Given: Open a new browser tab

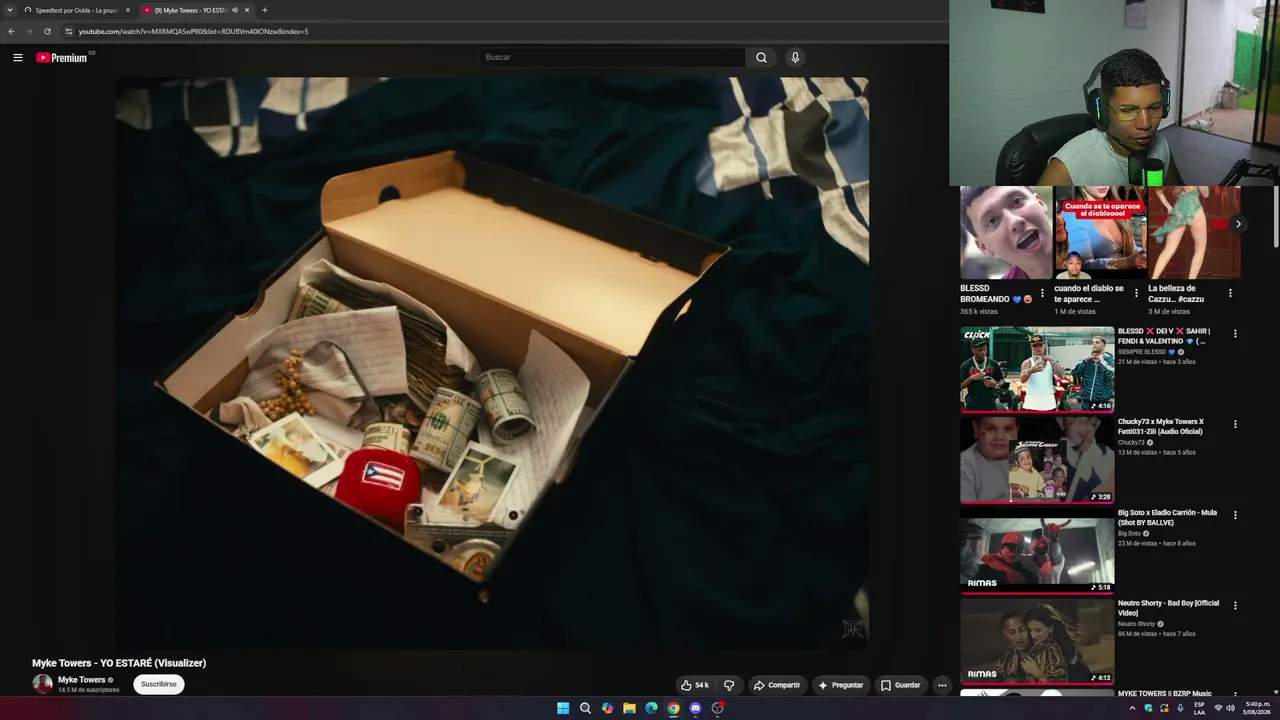Looking at the screenshot, I should [x=264, y=10].
